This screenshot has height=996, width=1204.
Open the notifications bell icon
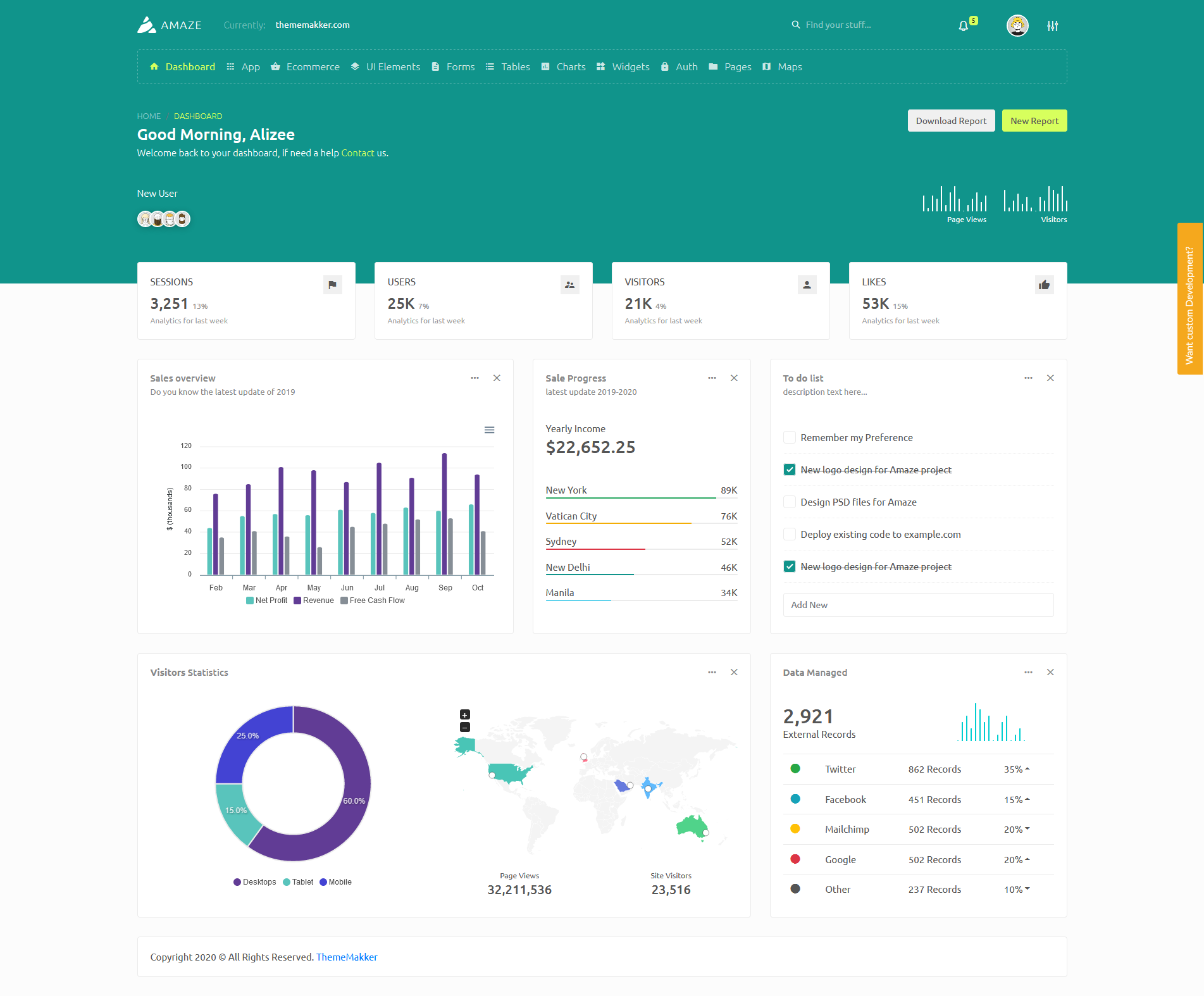[963, 26]
